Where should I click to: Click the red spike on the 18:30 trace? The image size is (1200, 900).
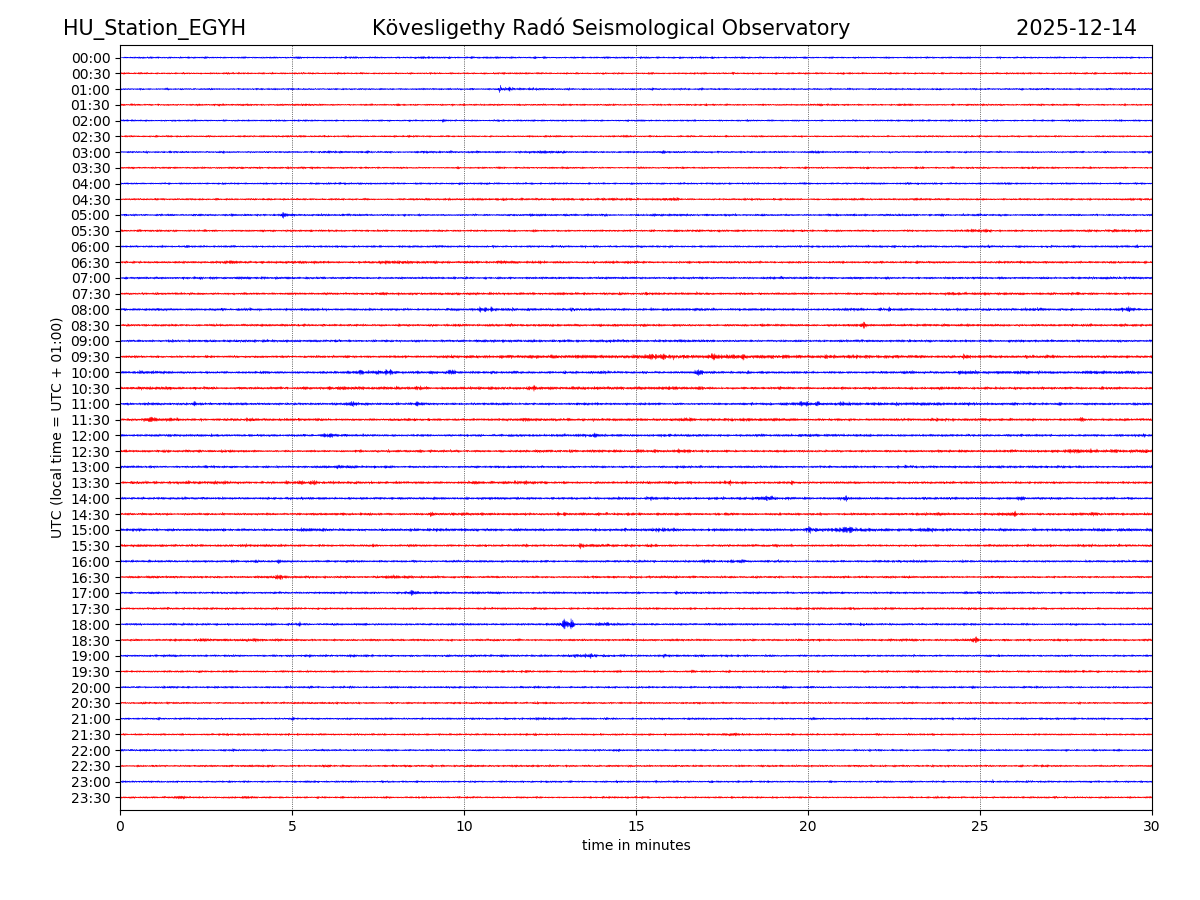click(x=975, y=640)
